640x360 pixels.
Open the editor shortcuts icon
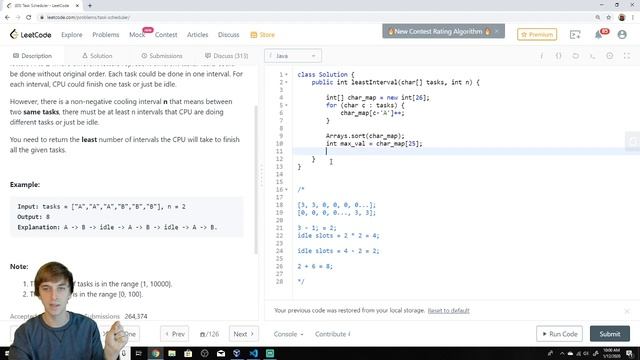pyautogui.click(x=593, y=56)
